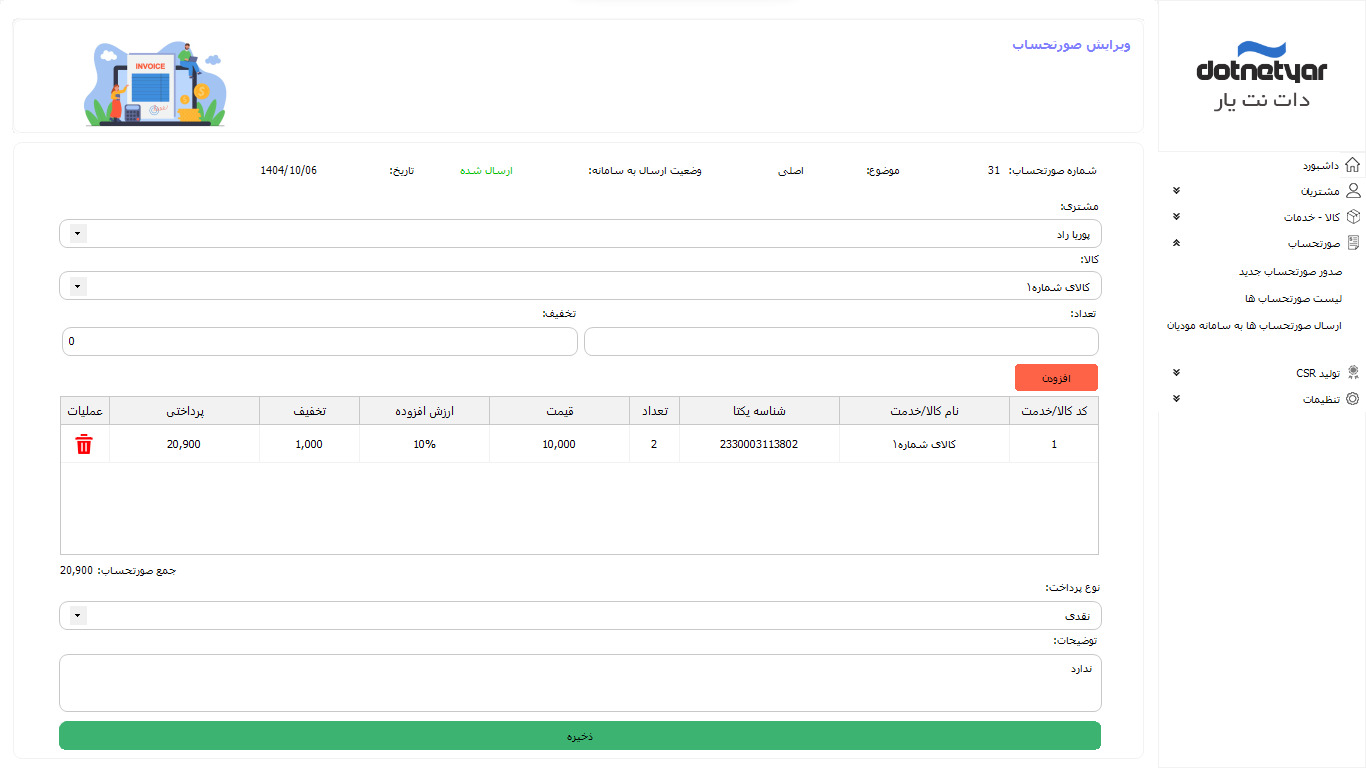Image resolution: width=1366 pixels, height=768 pixels.
Task: Expand the customers (مشتریان) menu chevron
Action: [x=1176, y=191]
